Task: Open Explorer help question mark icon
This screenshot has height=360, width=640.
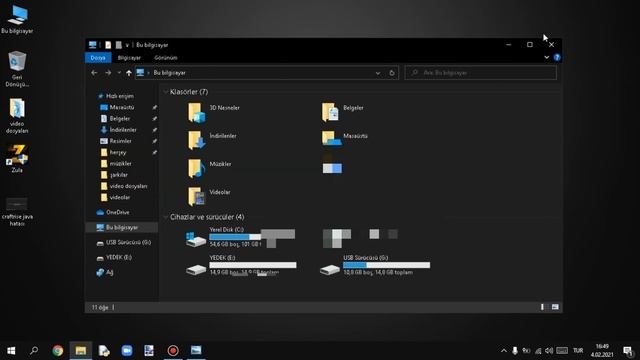Action: [557, 57]
